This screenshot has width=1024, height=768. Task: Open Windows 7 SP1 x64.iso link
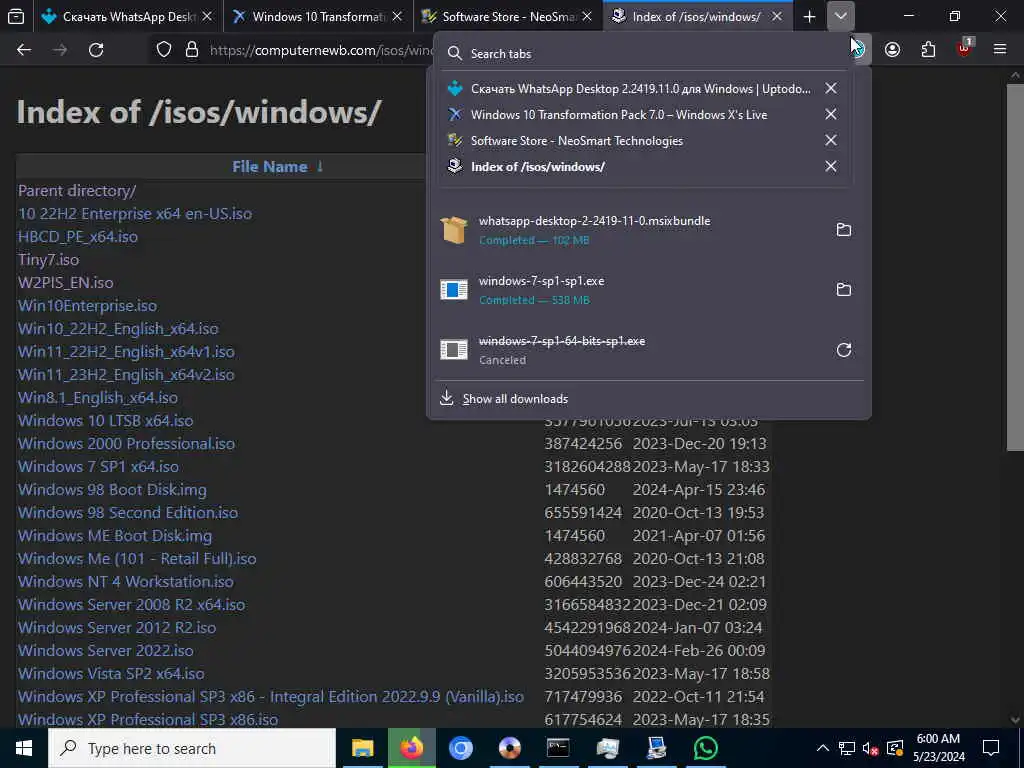tap(98, 466)
